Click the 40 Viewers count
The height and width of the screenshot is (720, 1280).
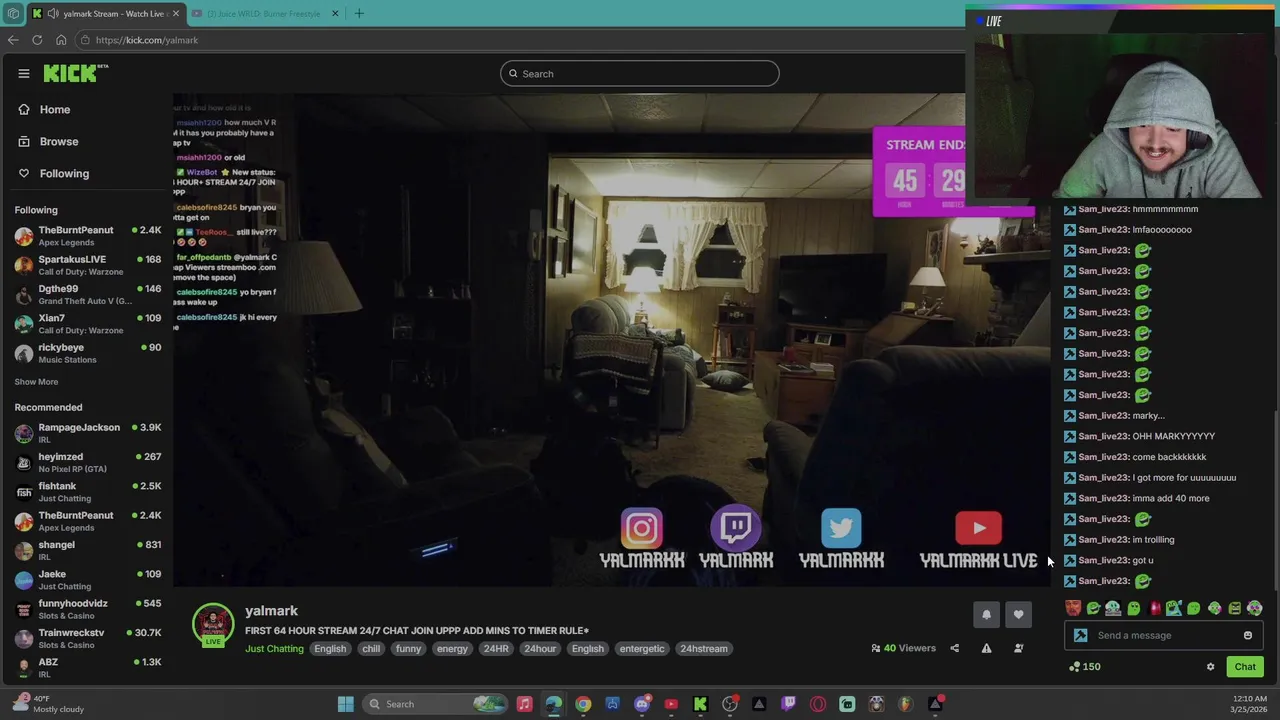(904, 648)
